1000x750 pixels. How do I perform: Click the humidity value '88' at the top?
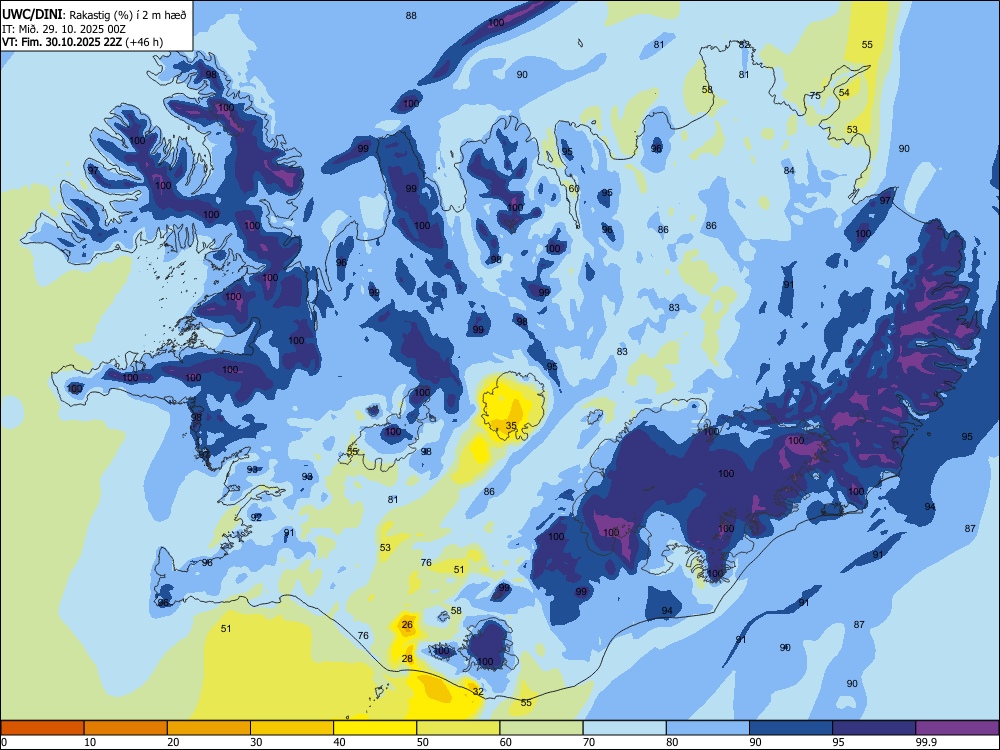pyautogui.click(x=411, y=15)
